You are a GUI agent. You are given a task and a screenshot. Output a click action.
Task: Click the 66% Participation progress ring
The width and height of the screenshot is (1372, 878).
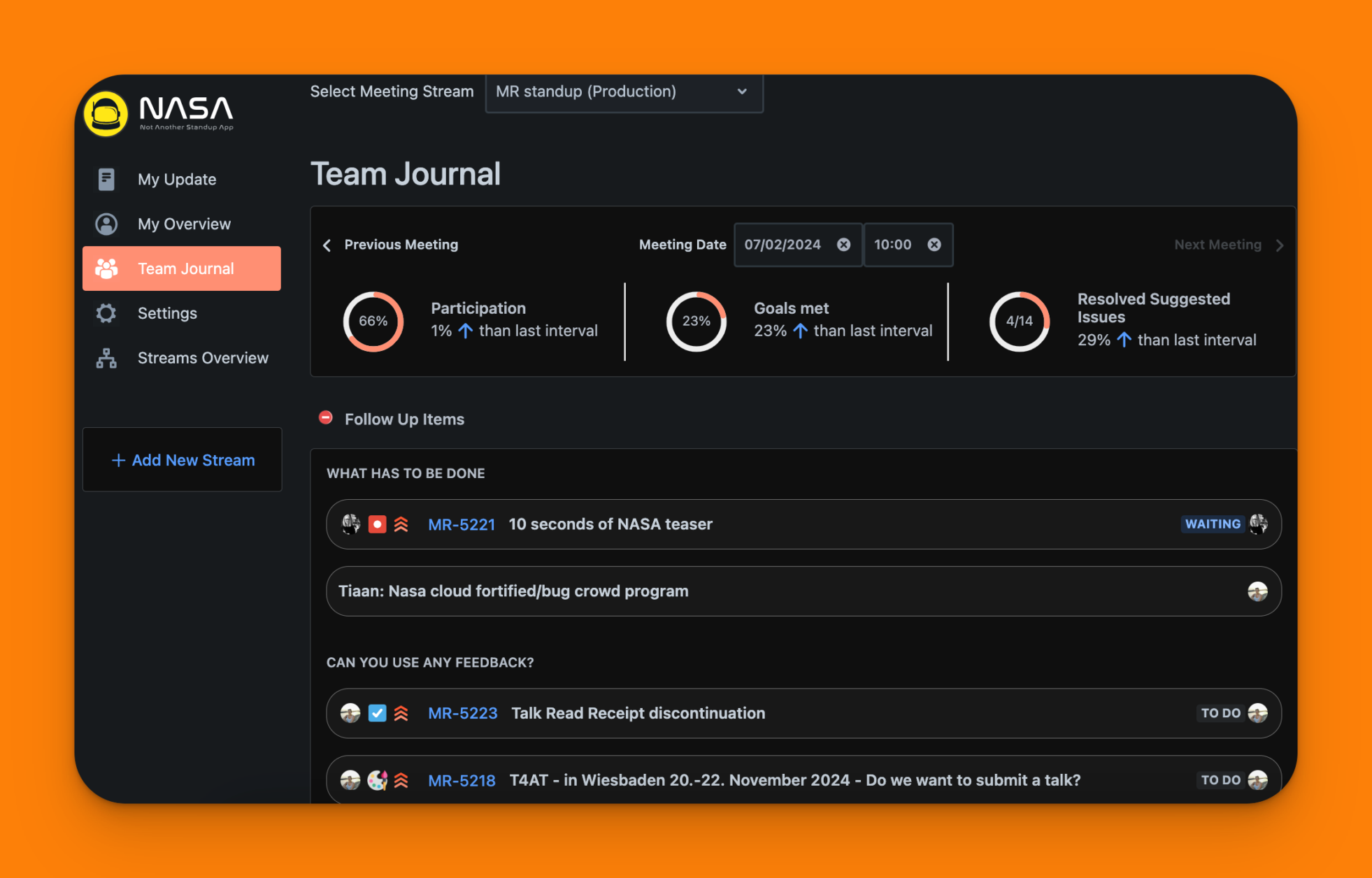pyautogui.click(x=373, y=322)
